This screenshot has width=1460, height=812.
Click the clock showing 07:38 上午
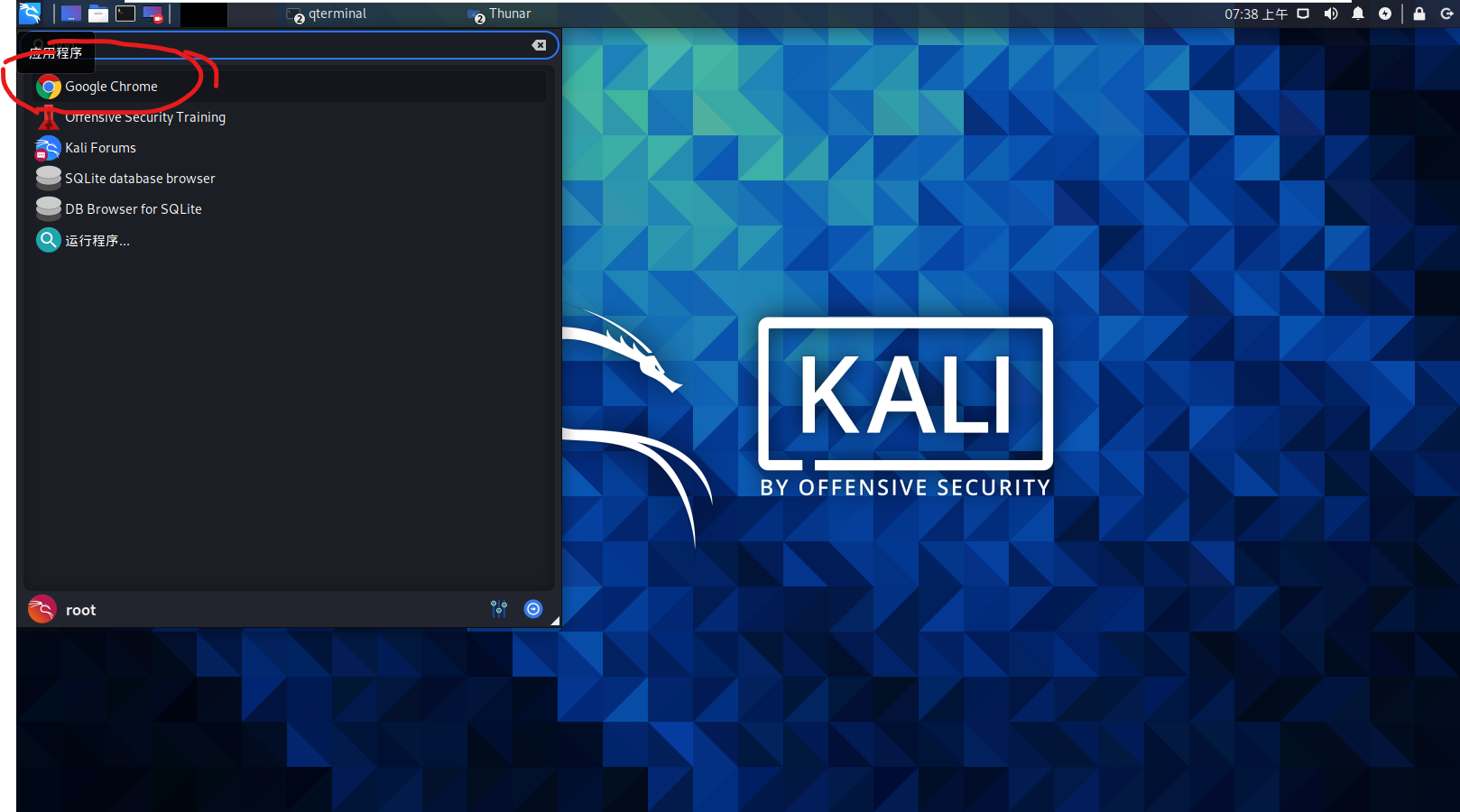[x=1255, y=14]
